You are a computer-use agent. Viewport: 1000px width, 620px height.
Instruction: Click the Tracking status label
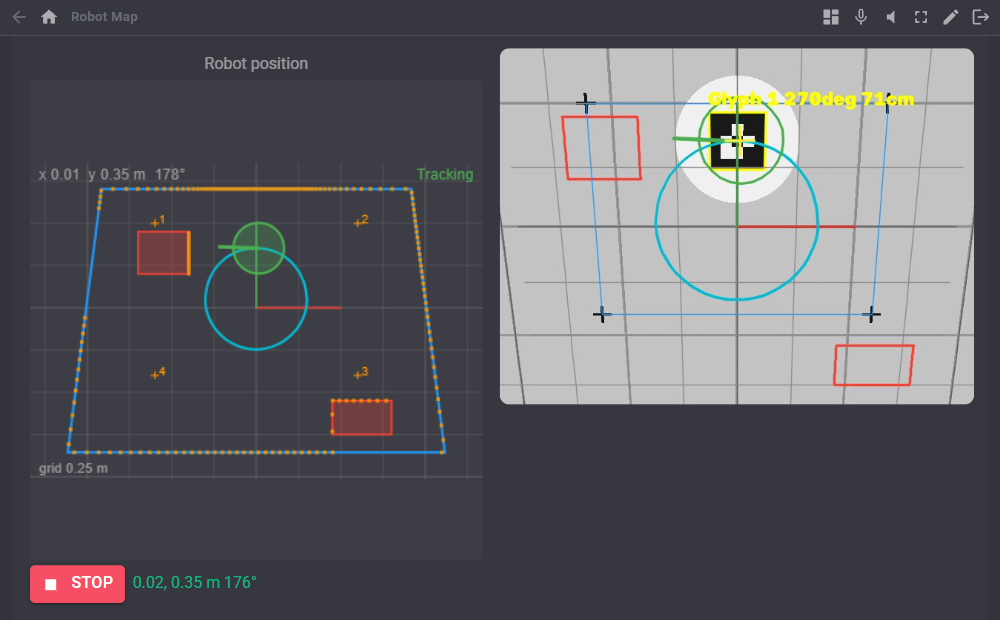tap(445, 174)
